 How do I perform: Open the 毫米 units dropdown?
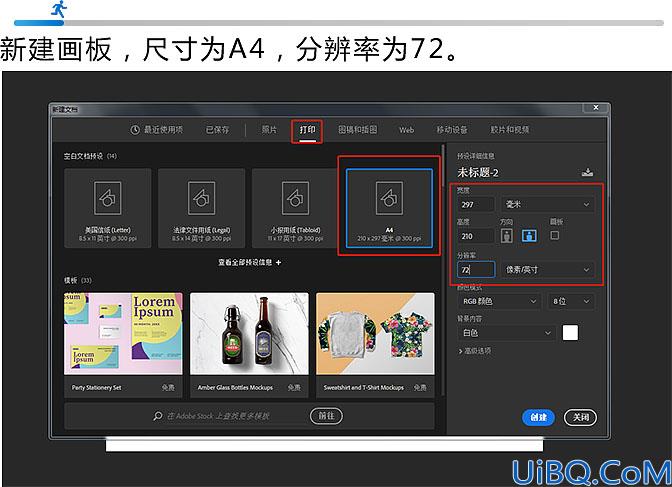pos(548,204)
